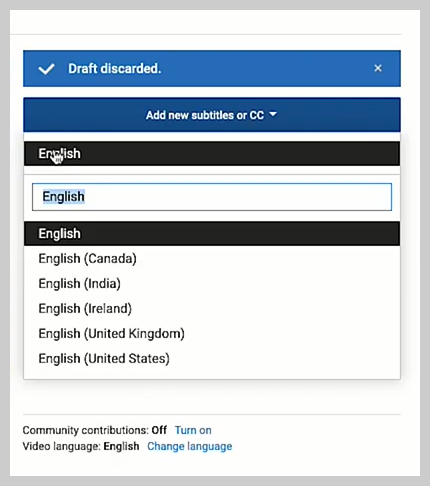The image size is (430, 486).
Task: Click the Community contributions Off status
Action: click(x=159, y=430)
